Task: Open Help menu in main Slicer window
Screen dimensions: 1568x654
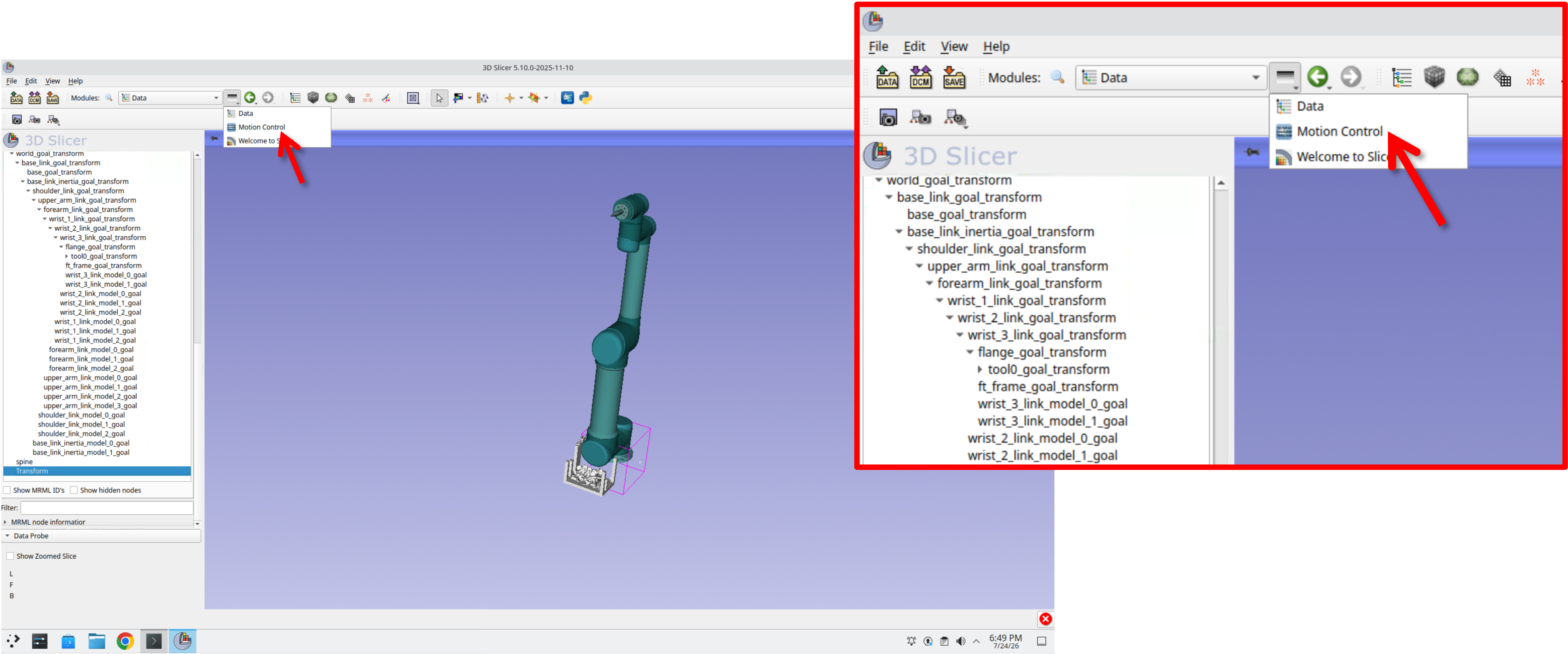Action: click(75, 81)
